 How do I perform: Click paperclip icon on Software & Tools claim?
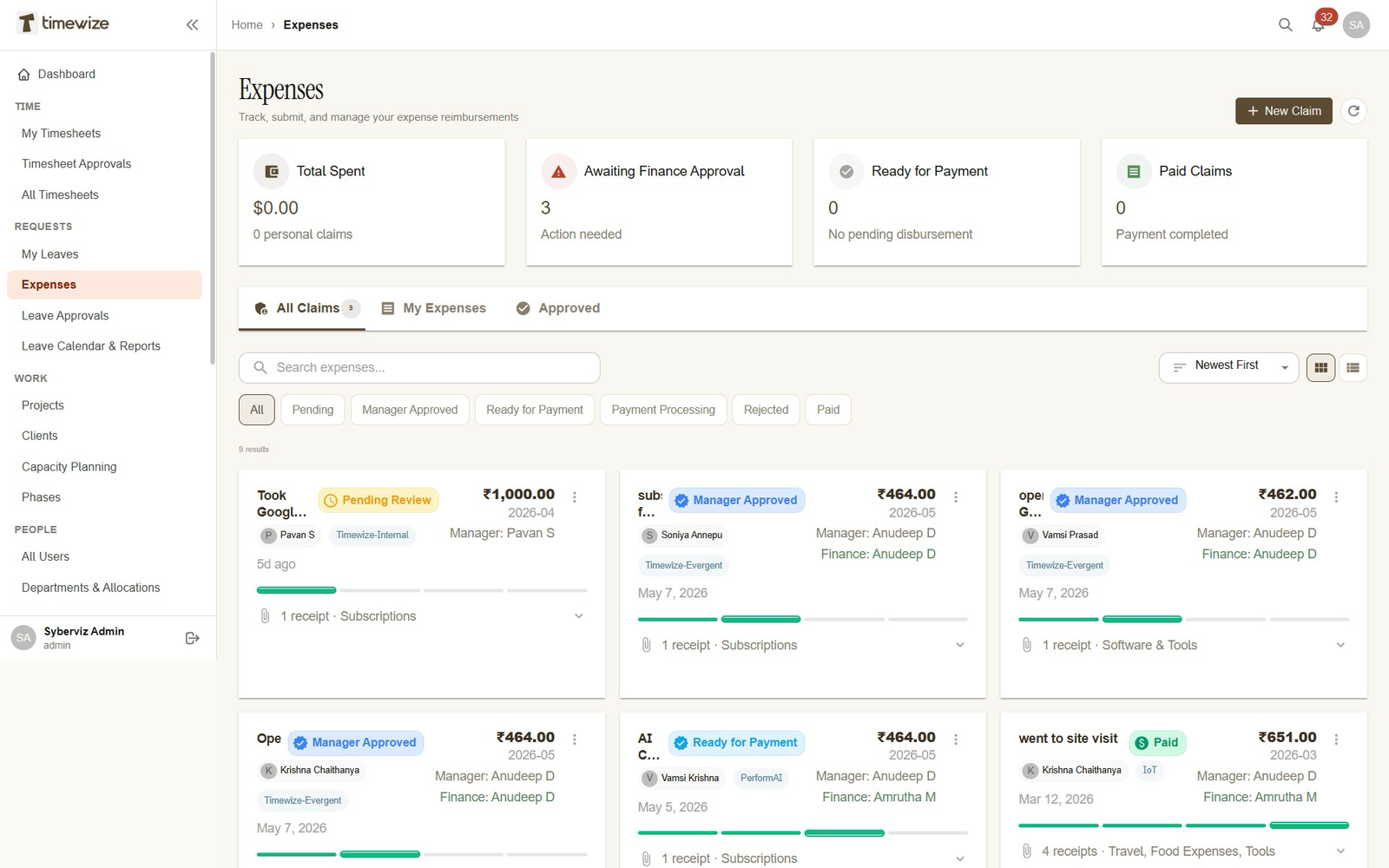click(1026, 645)
